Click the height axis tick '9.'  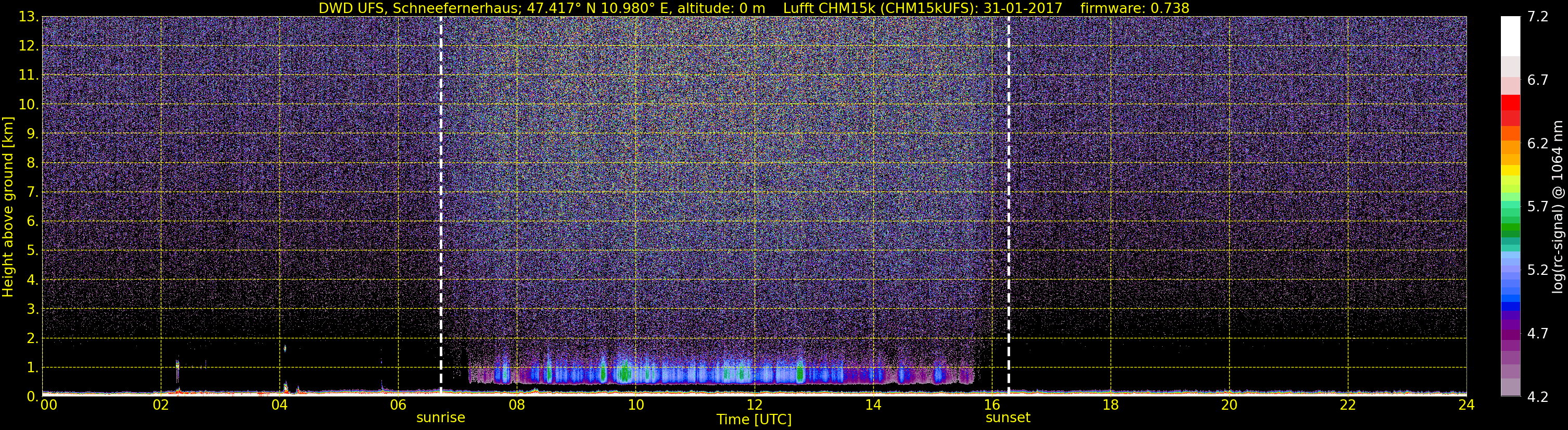[32, 133]
